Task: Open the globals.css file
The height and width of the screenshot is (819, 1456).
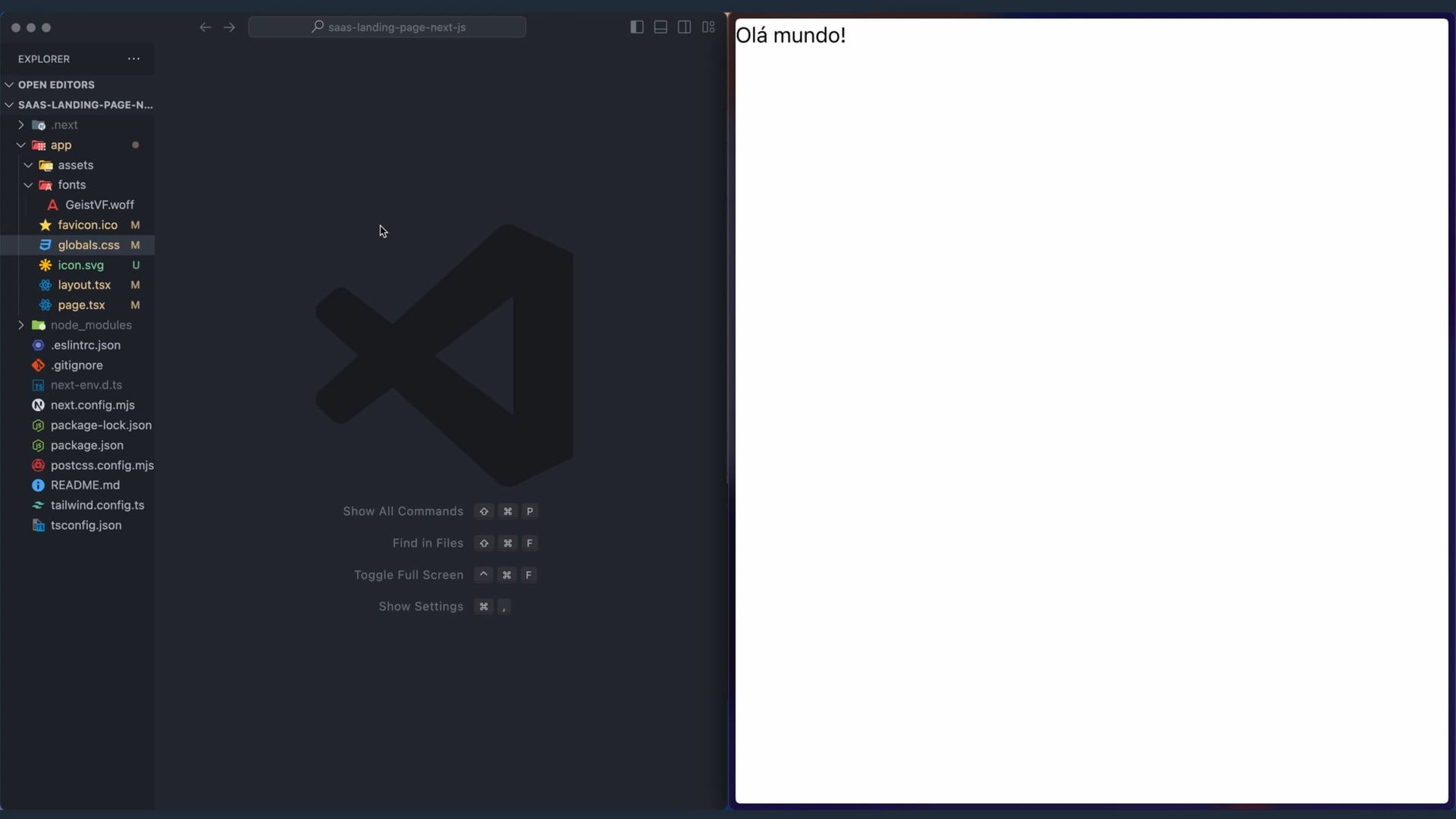Action: point(88,245)
